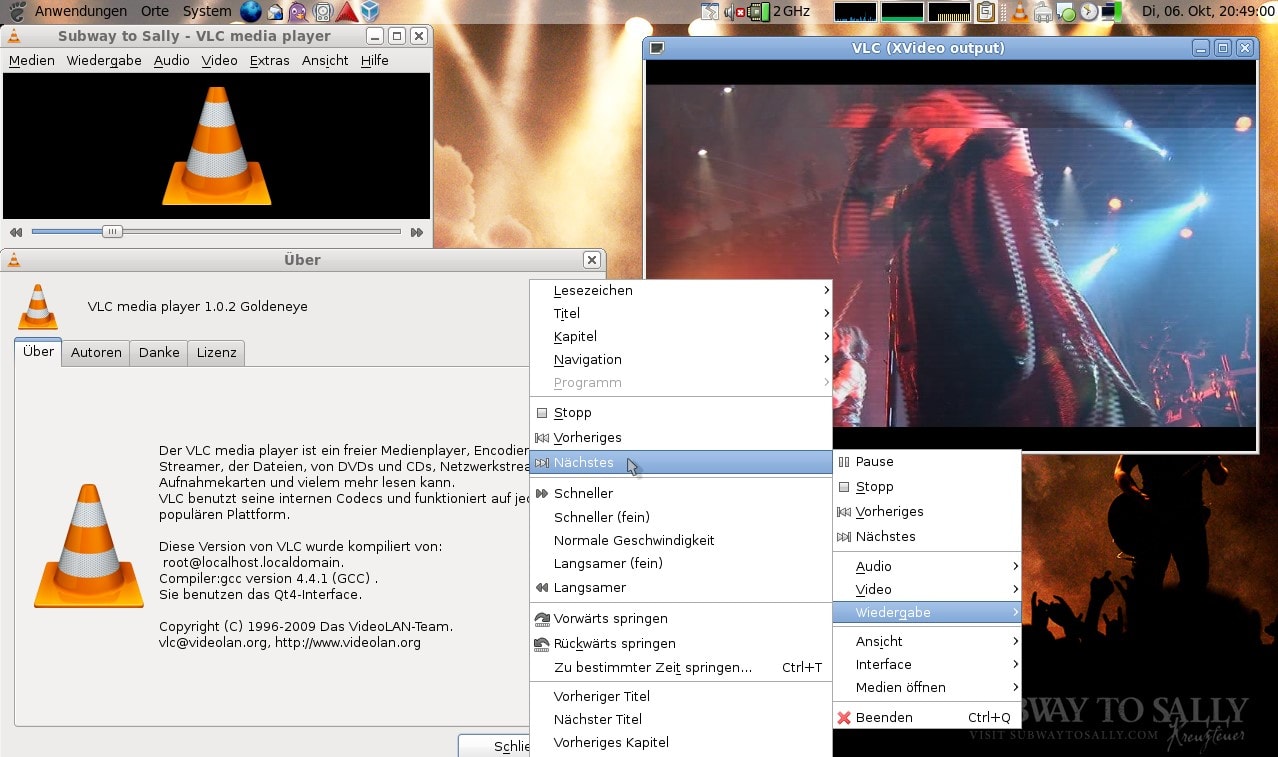Click on the VLC seek position slider
1278x757 pixels.
(111, 231)
